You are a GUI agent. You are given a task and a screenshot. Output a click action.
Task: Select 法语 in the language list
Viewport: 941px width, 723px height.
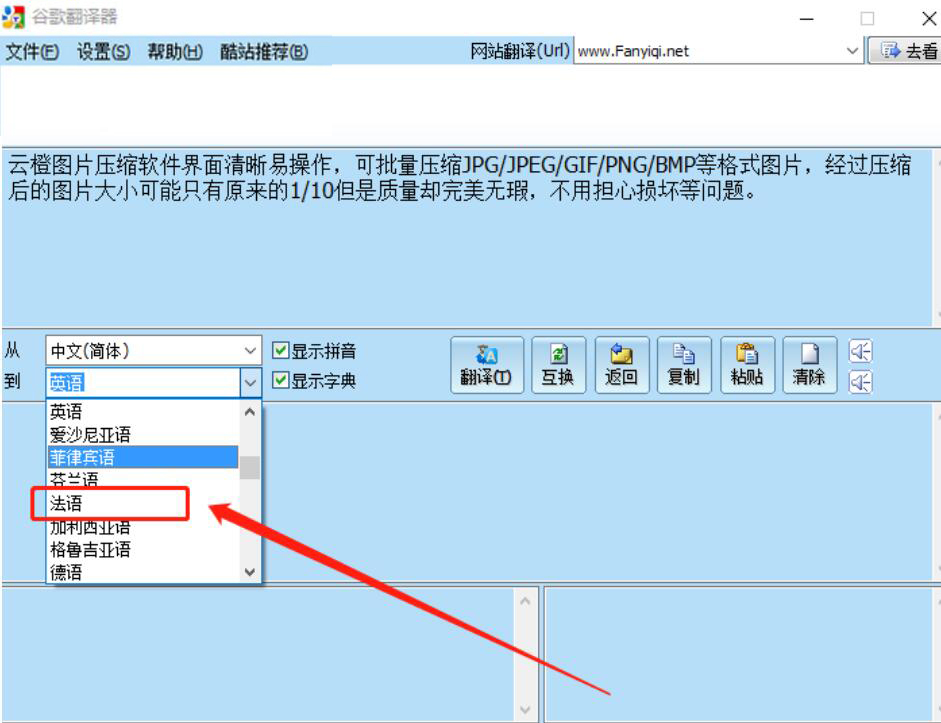tap(143, 503)
